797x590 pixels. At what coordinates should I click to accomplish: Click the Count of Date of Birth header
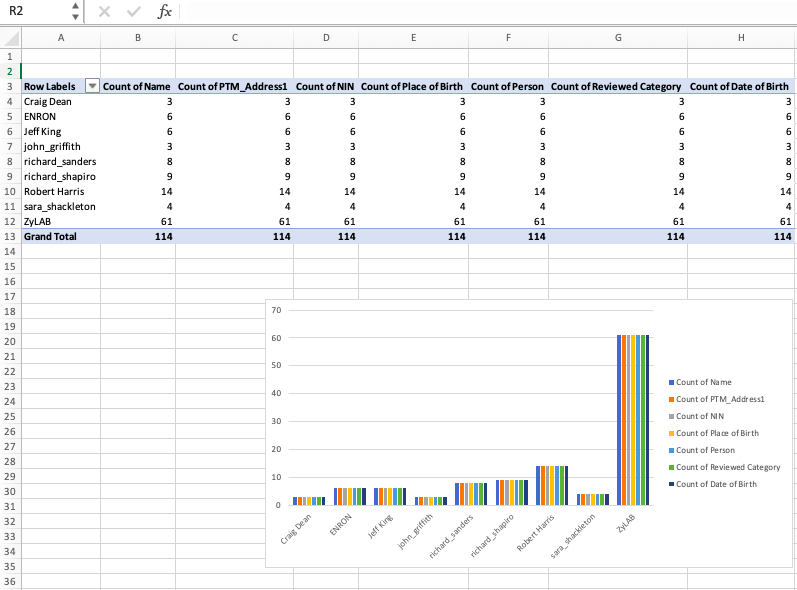pos(741,86)
